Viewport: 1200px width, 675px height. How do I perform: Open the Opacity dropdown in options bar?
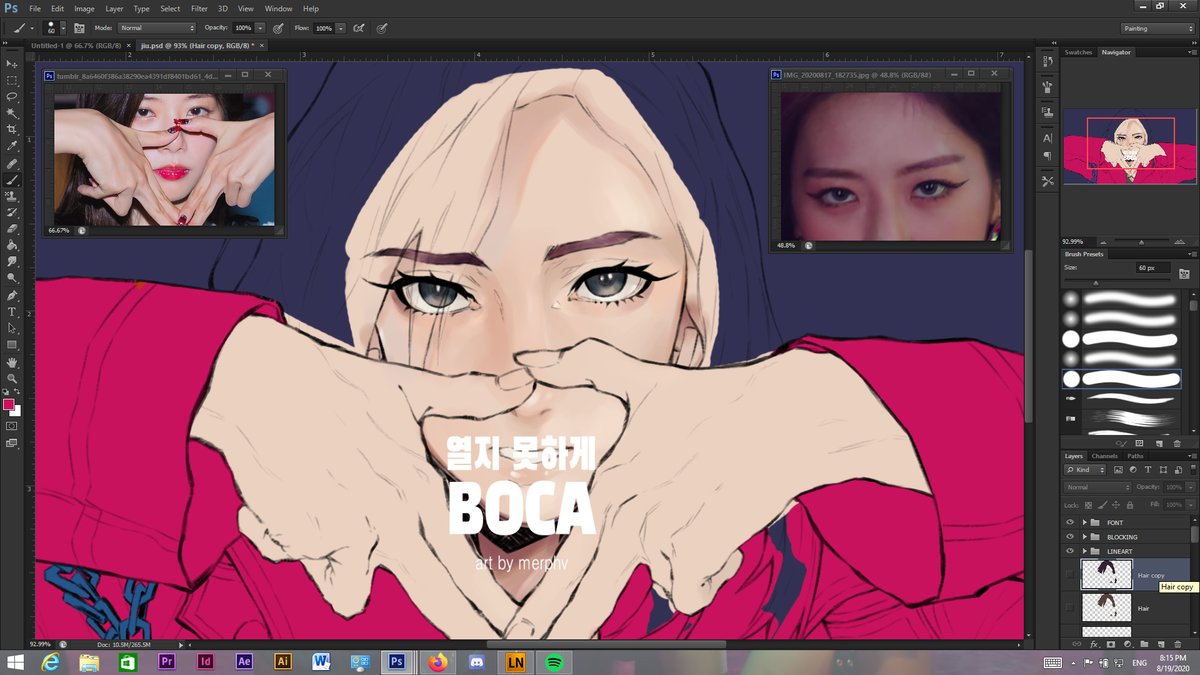(x=261, y=28)
